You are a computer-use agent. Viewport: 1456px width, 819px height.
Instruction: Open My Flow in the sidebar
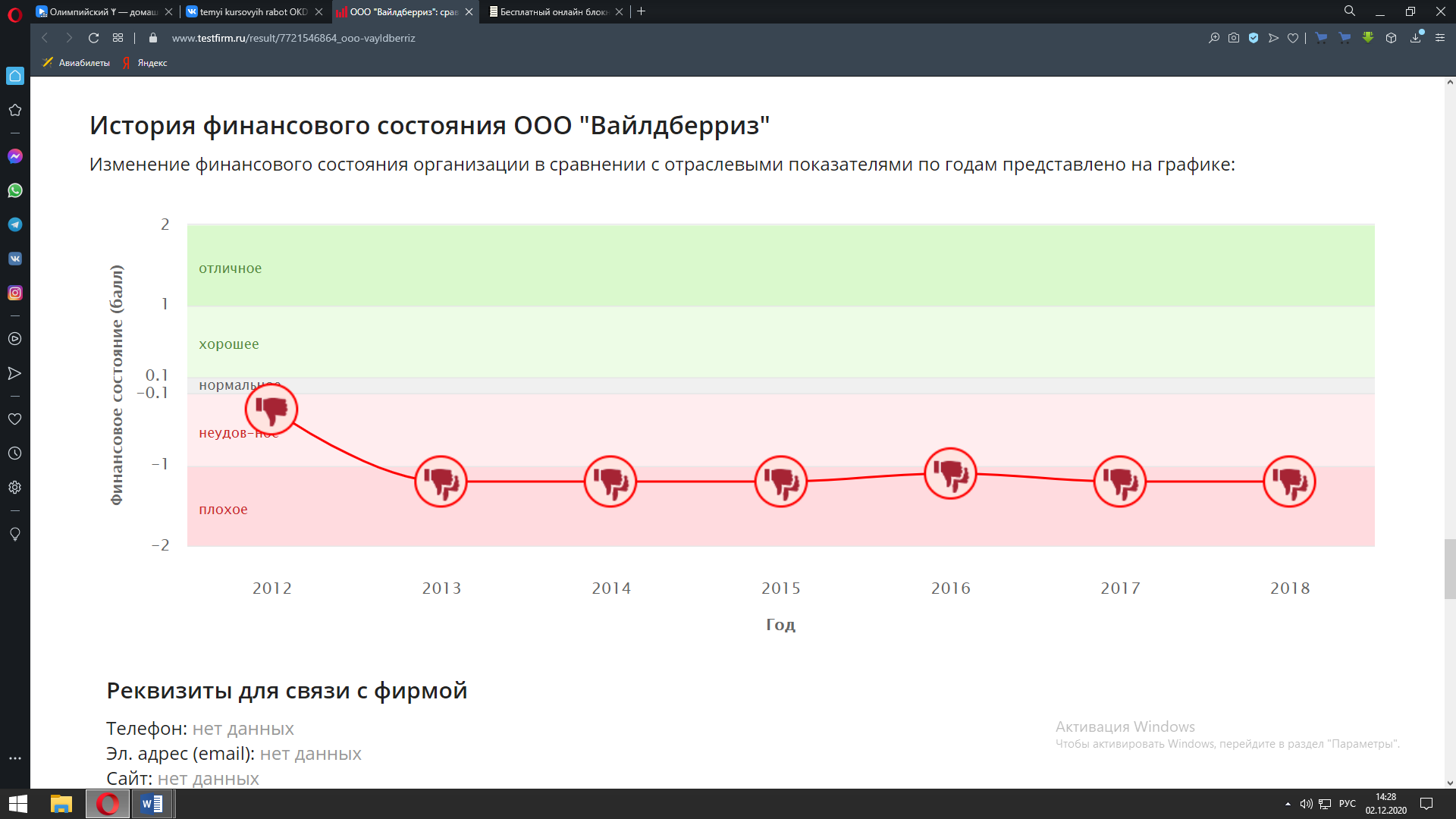tap(15, 373)
